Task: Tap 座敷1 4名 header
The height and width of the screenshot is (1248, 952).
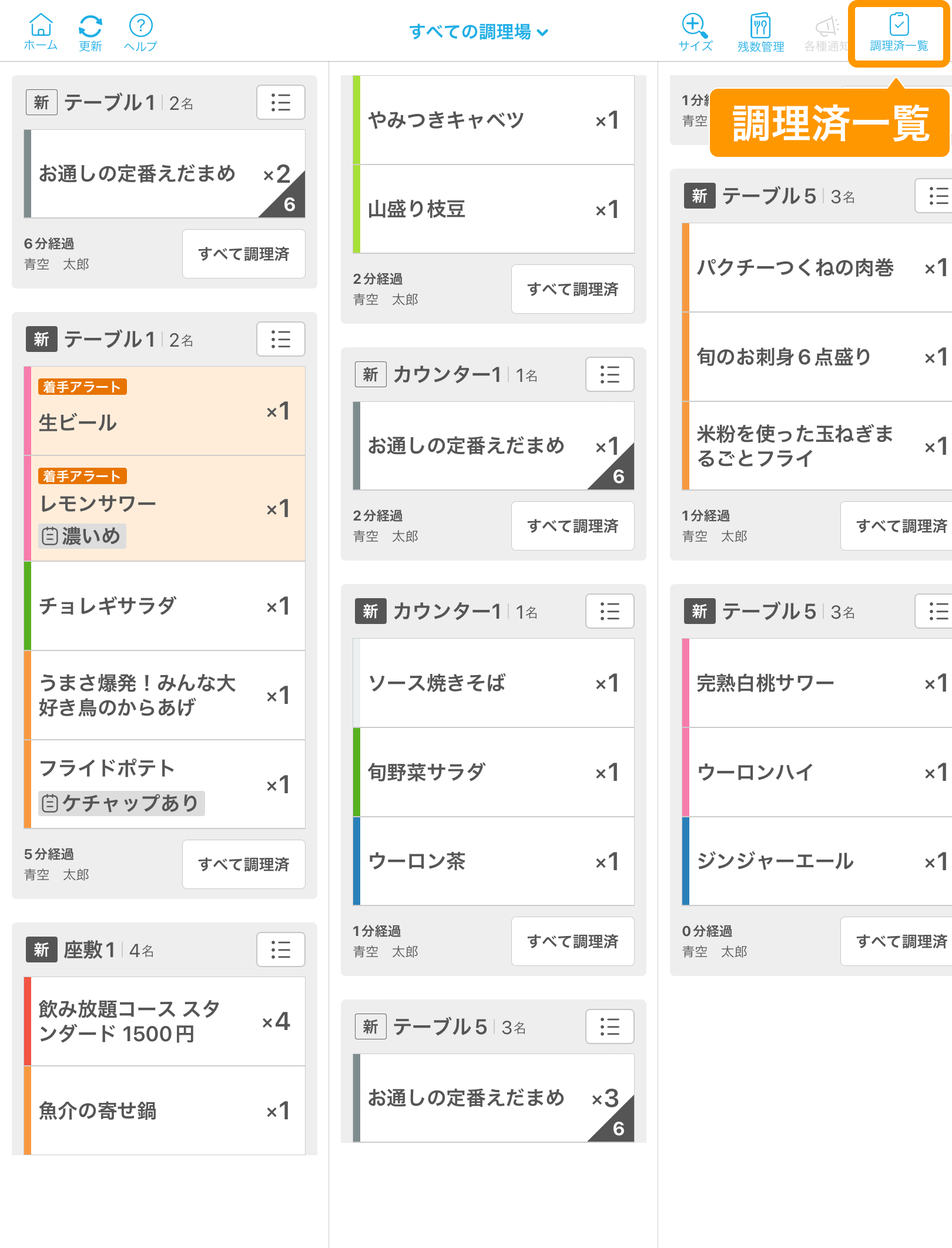Action: [x=109, y=950]
